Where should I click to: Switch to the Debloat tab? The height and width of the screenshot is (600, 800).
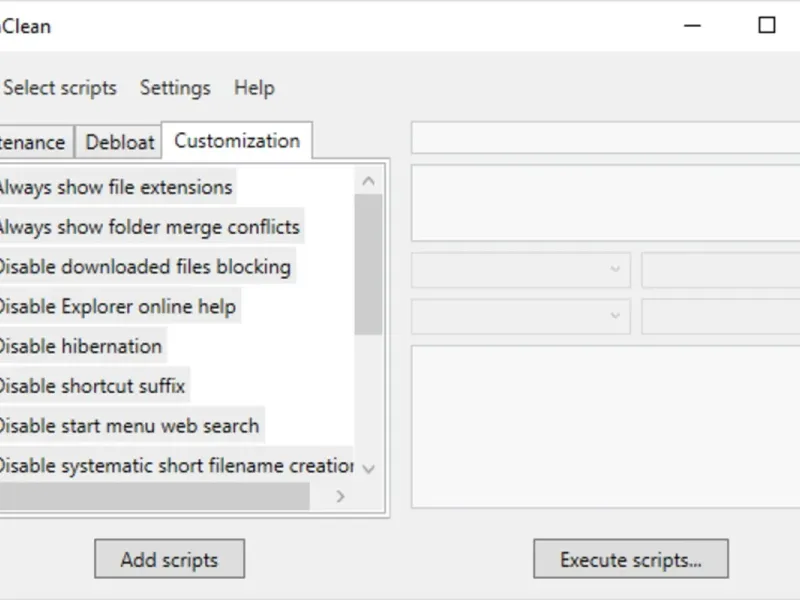coord(120,142)
